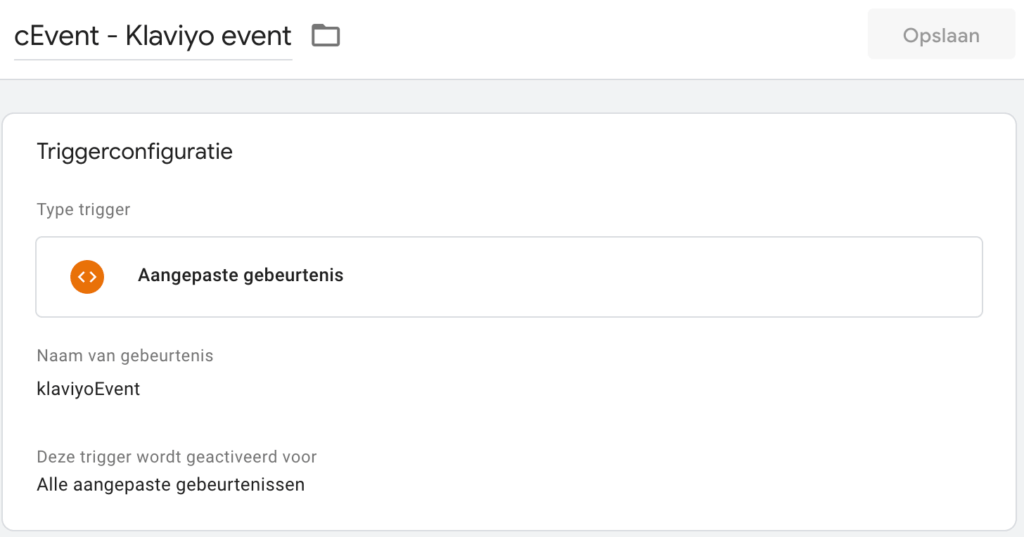Click the Triggerconfiguratie heading

[x=134, y=152]
